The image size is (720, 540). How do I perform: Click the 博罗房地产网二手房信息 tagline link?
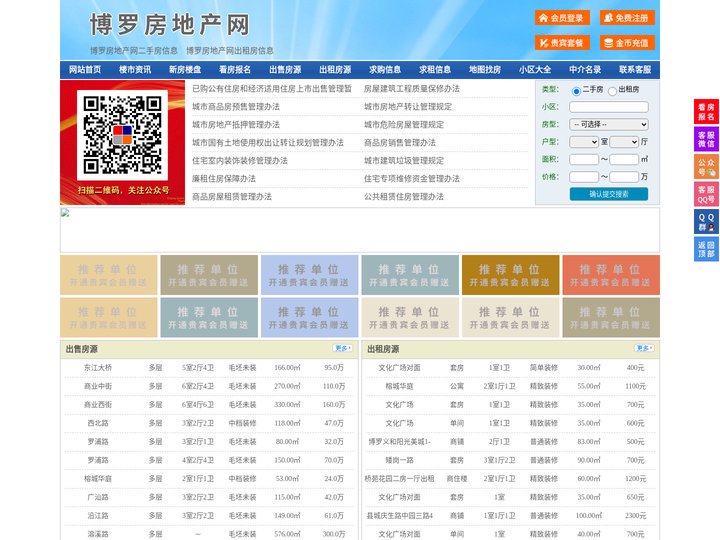pos(134,51)
